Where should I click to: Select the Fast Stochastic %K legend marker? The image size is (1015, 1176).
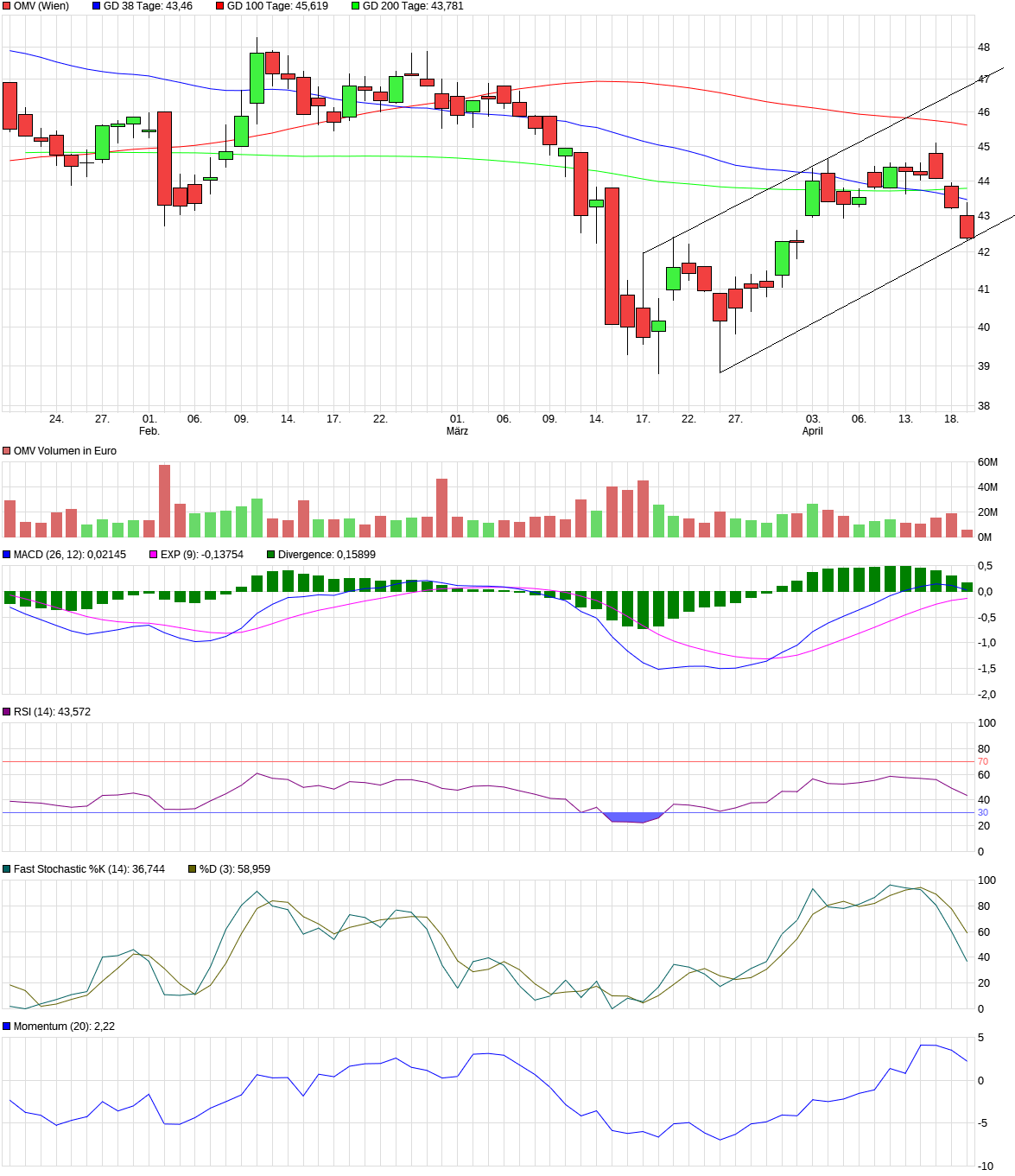[x=7, y=870]
